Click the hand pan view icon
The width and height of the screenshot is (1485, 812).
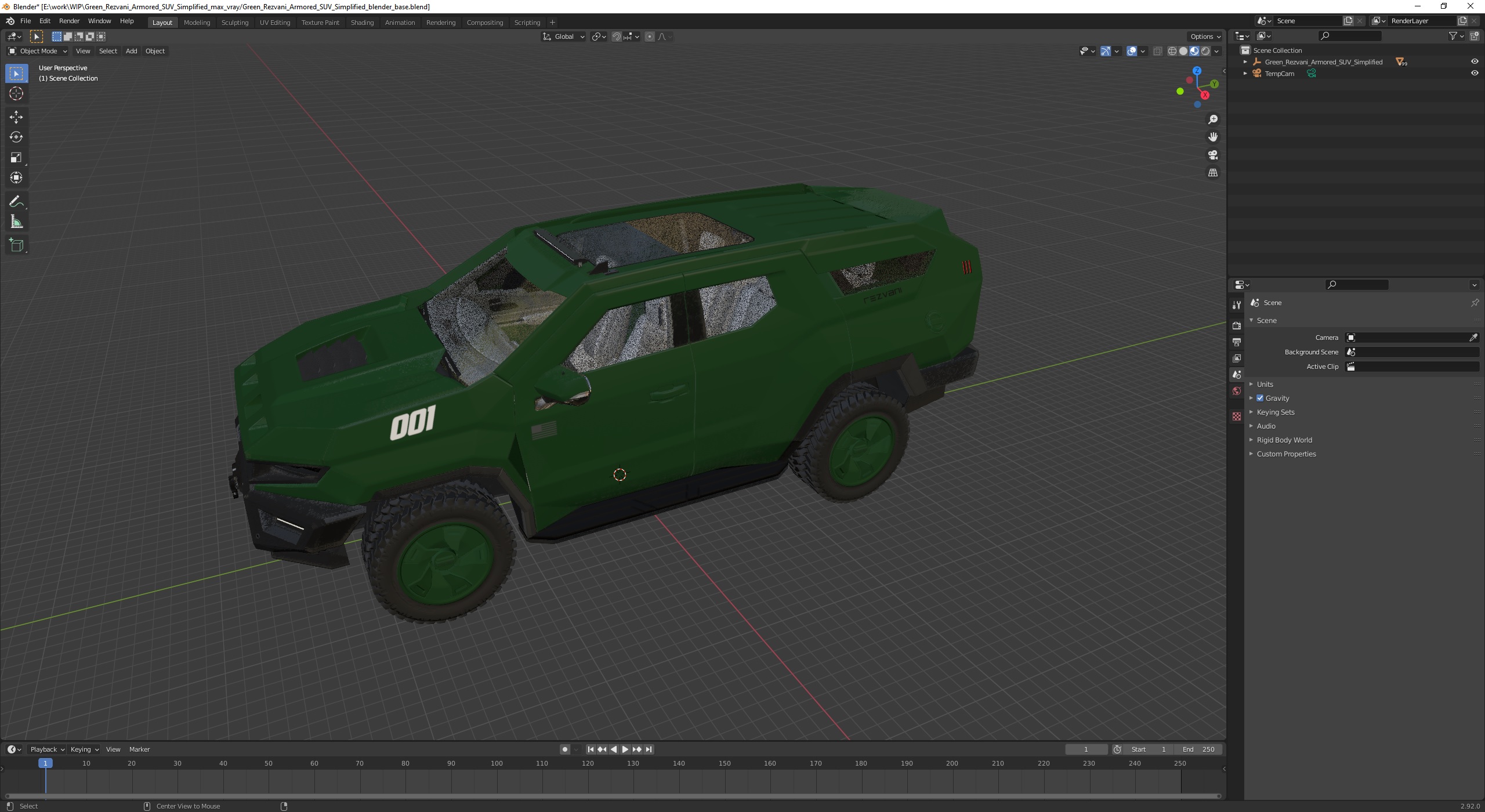pyautogui.click(x=1212, y=137)
